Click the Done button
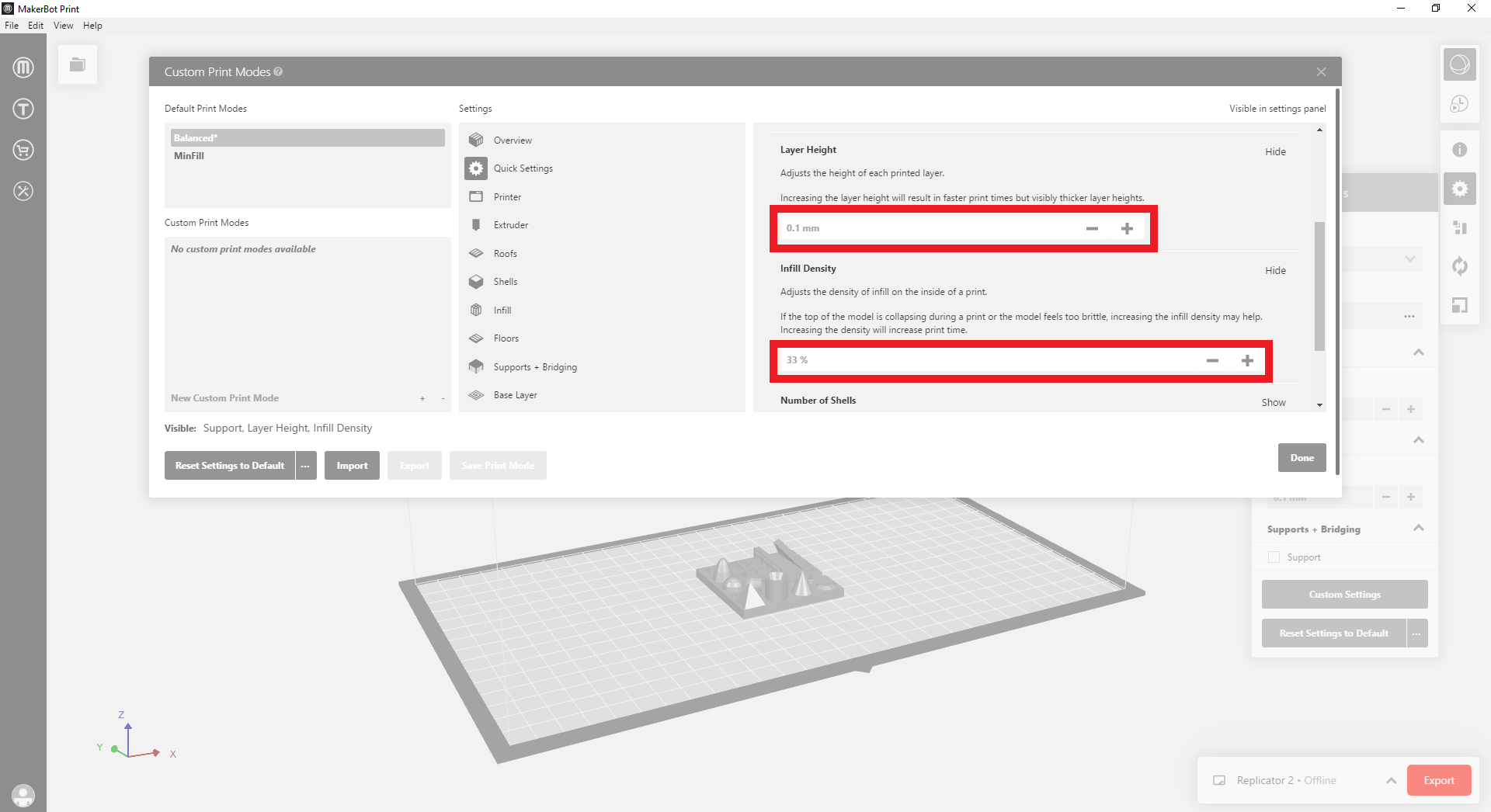Screen dimensions: 1491x812 [1302, 458]
